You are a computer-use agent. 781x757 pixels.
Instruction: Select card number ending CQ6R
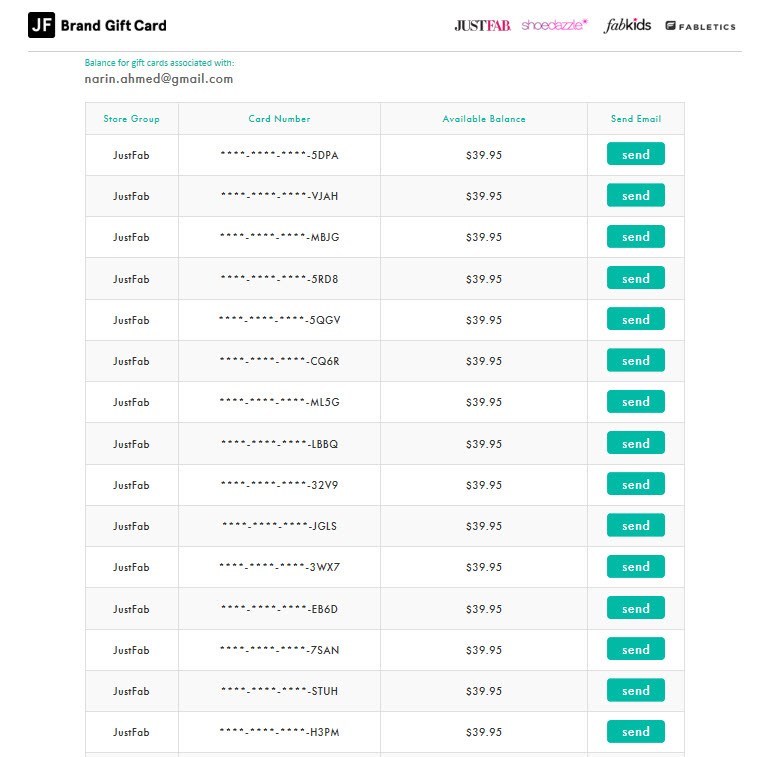click(x=279, y=361)
